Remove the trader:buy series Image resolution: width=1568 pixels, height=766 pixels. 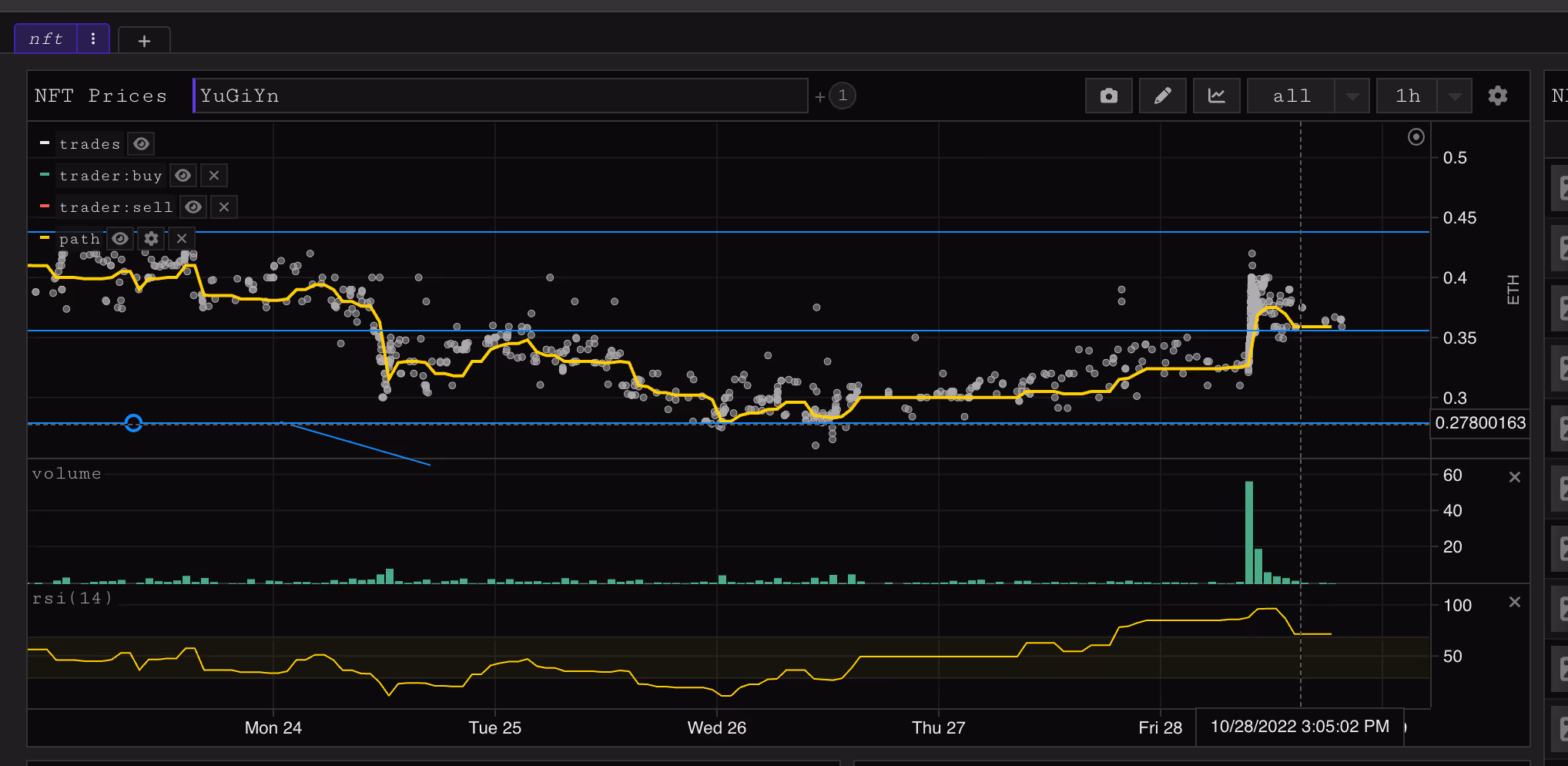point(214,176)
